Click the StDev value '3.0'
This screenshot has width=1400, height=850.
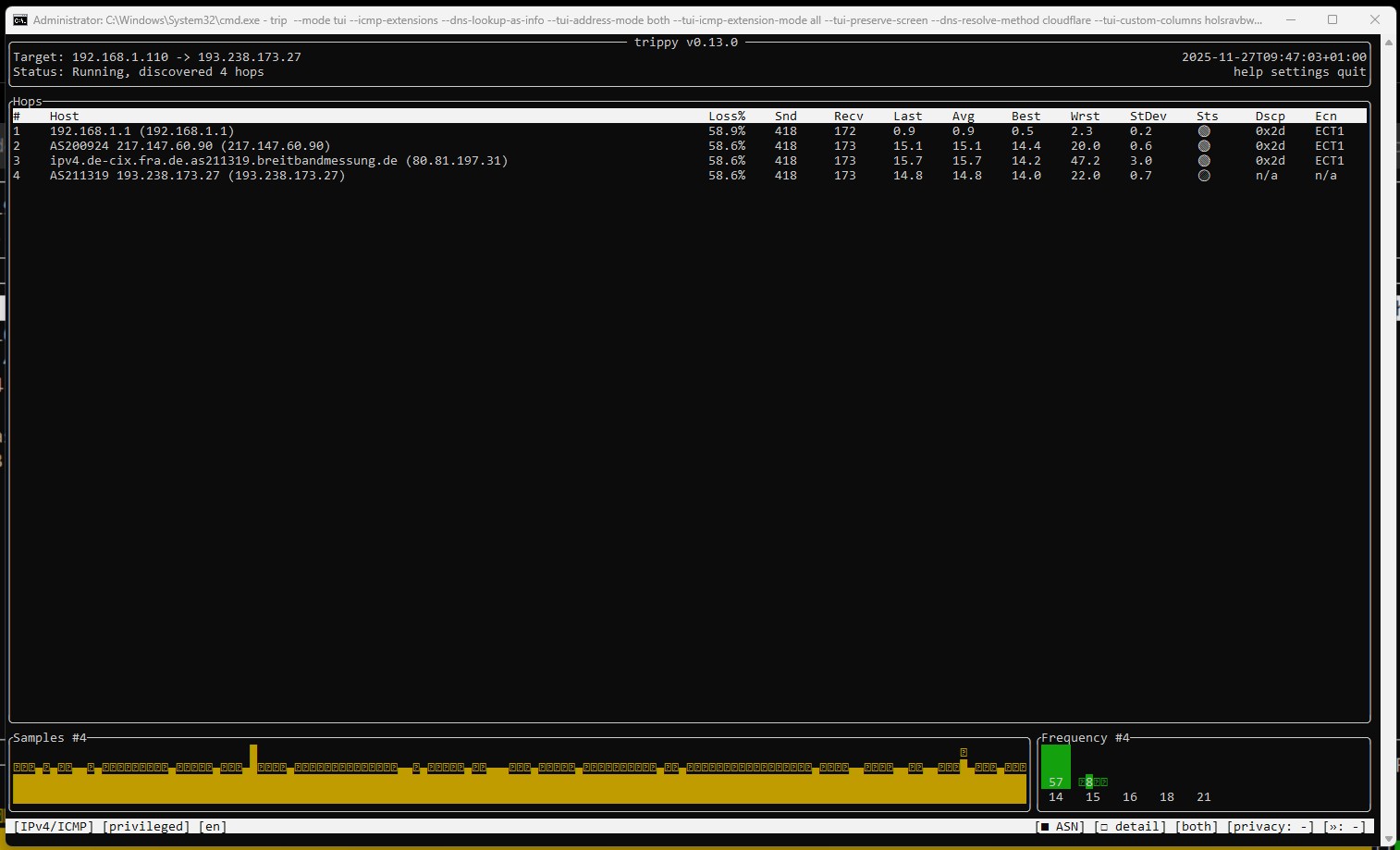(x=1141, y=161)
